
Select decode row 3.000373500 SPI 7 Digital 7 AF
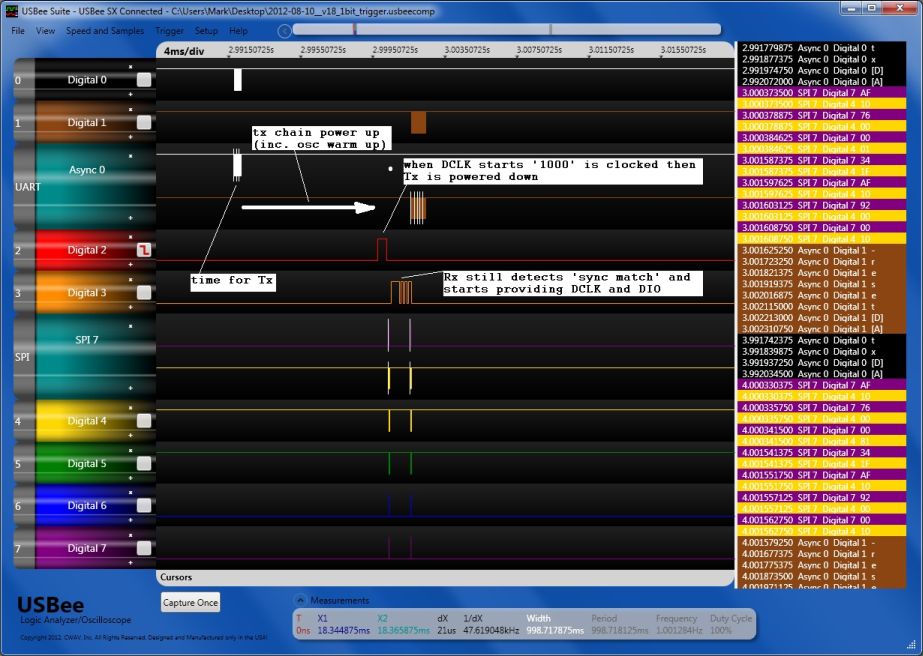tap(821, 92)
